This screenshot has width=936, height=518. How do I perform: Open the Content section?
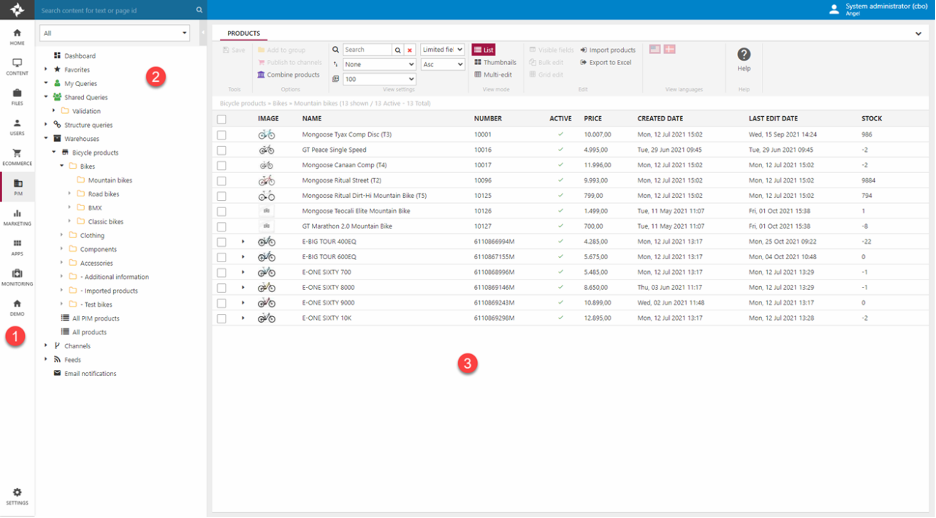click(x=17, y=67)
